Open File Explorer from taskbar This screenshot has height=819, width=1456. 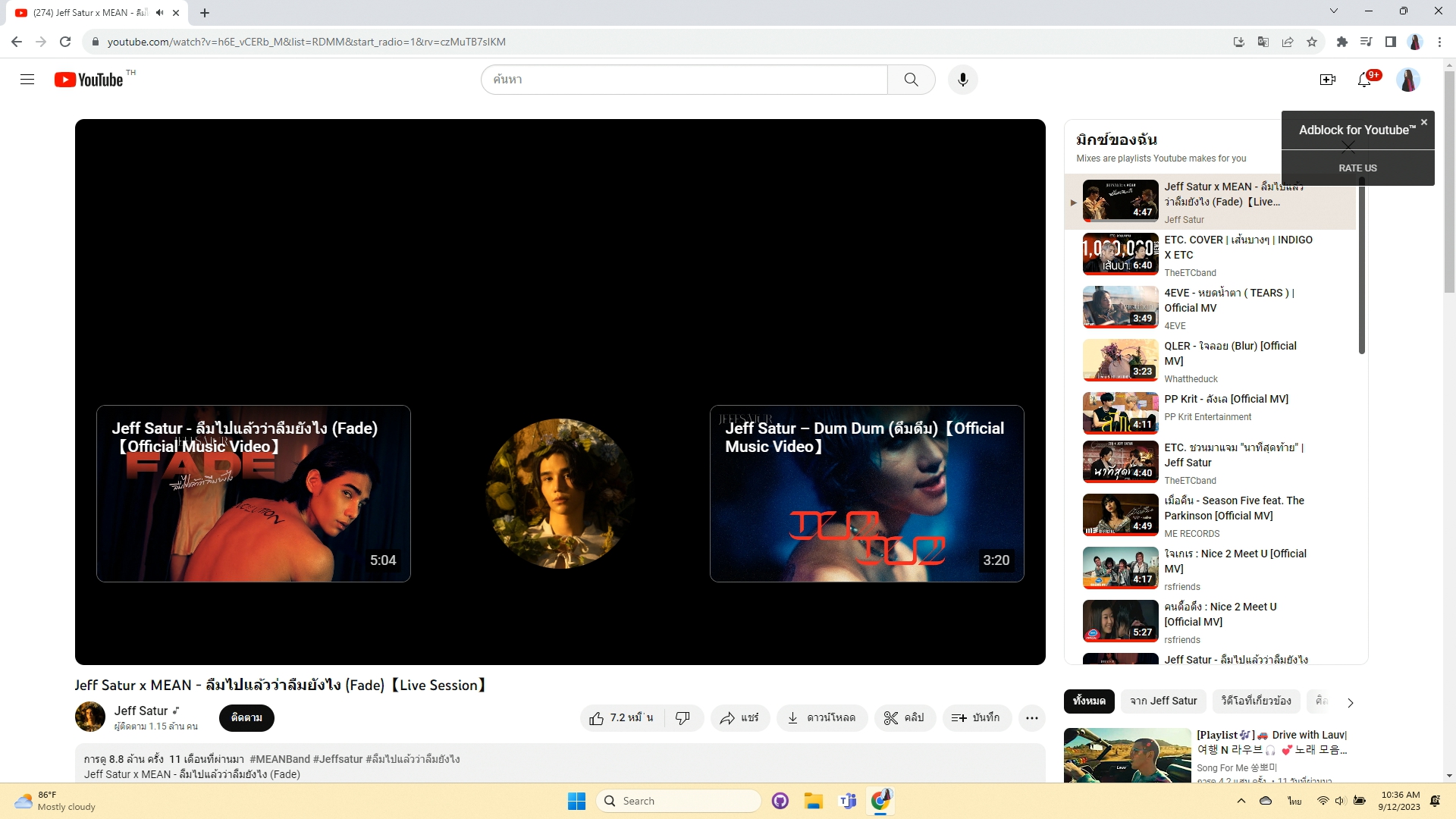[814, 801]
